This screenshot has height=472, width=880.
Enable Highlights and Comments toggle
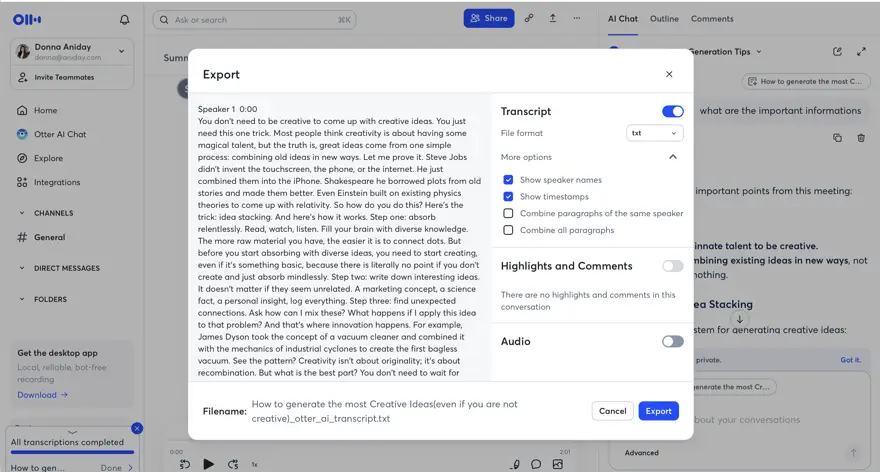click(x=672, y=266)
